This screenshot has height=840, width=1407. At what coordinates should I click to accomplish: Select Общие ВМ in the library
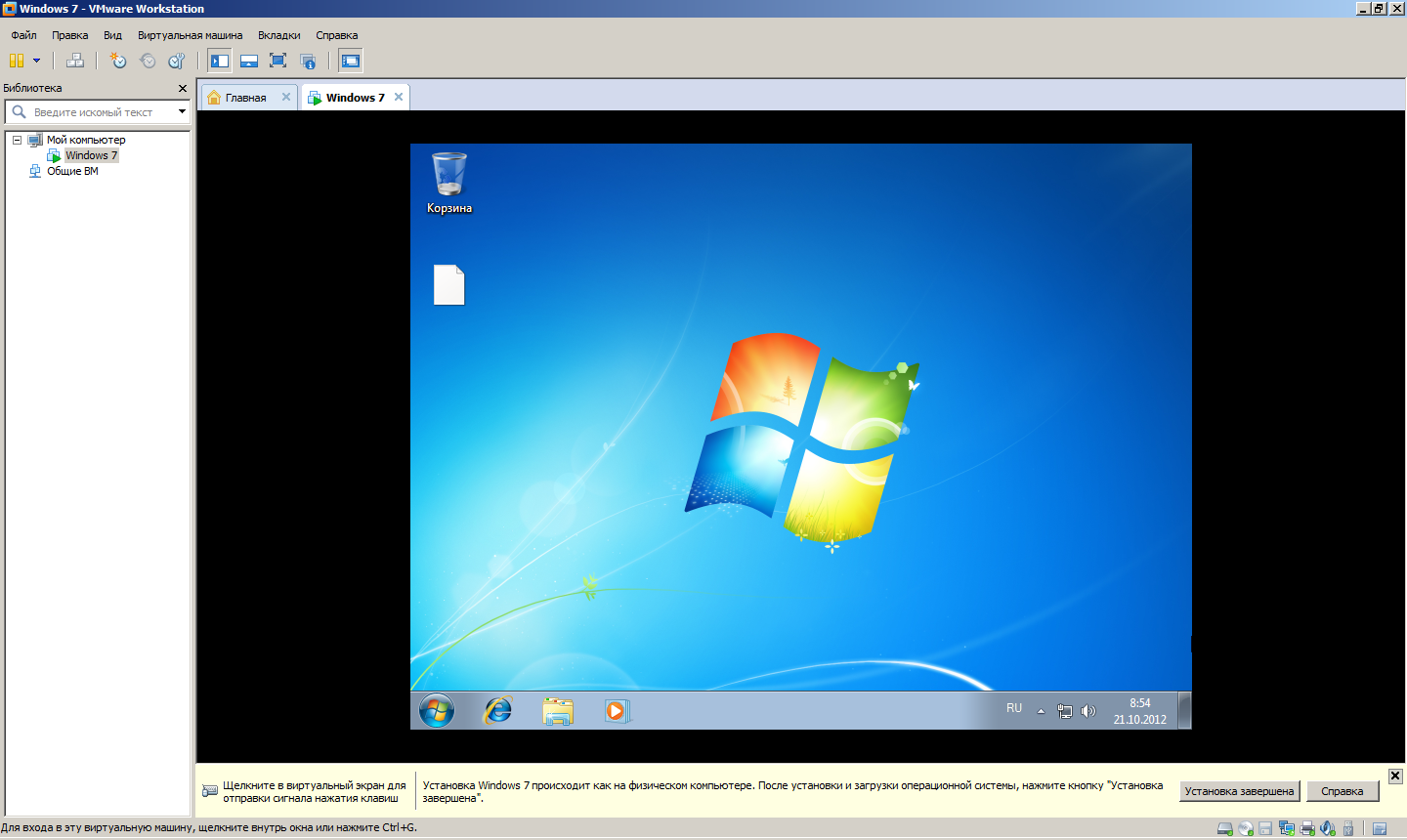(72, 171)
